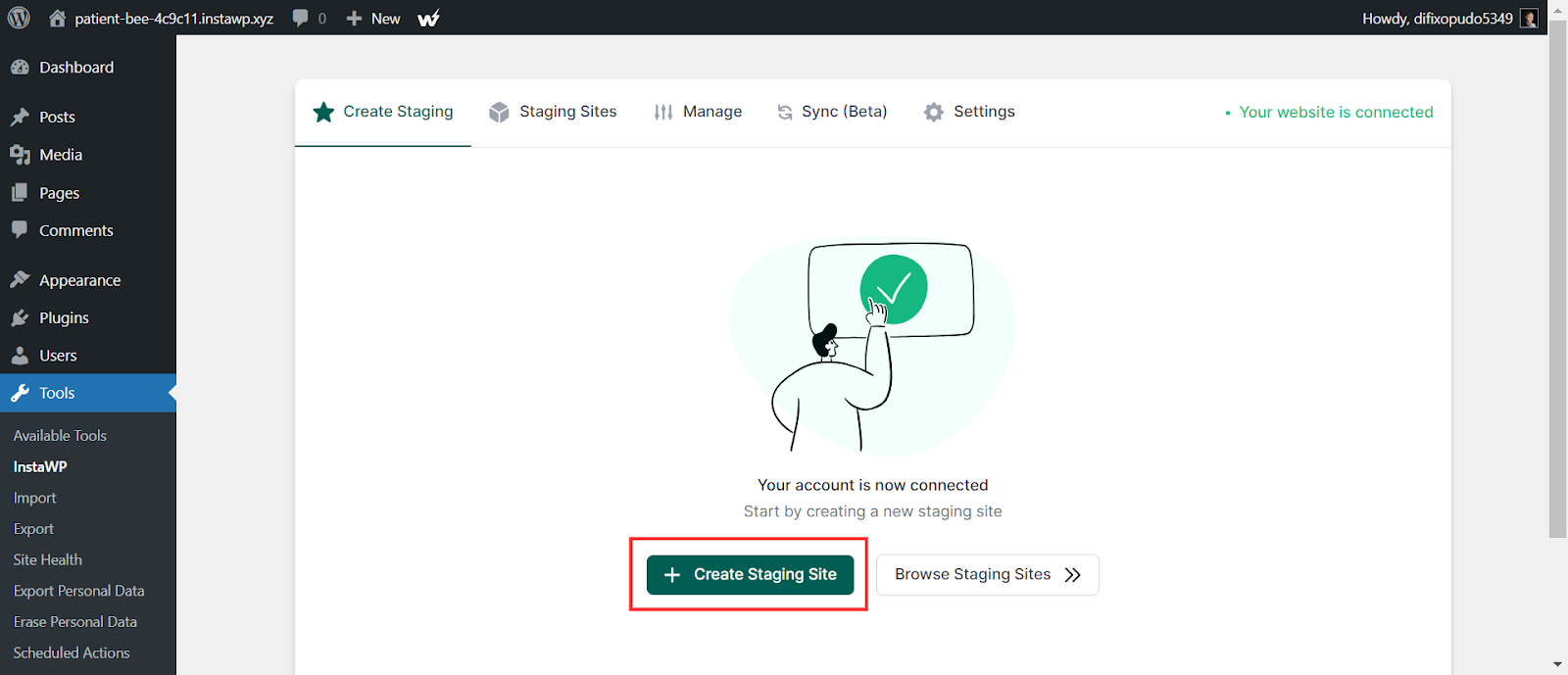Click the cube icon on Staging Sites tab

pos(499,112)
